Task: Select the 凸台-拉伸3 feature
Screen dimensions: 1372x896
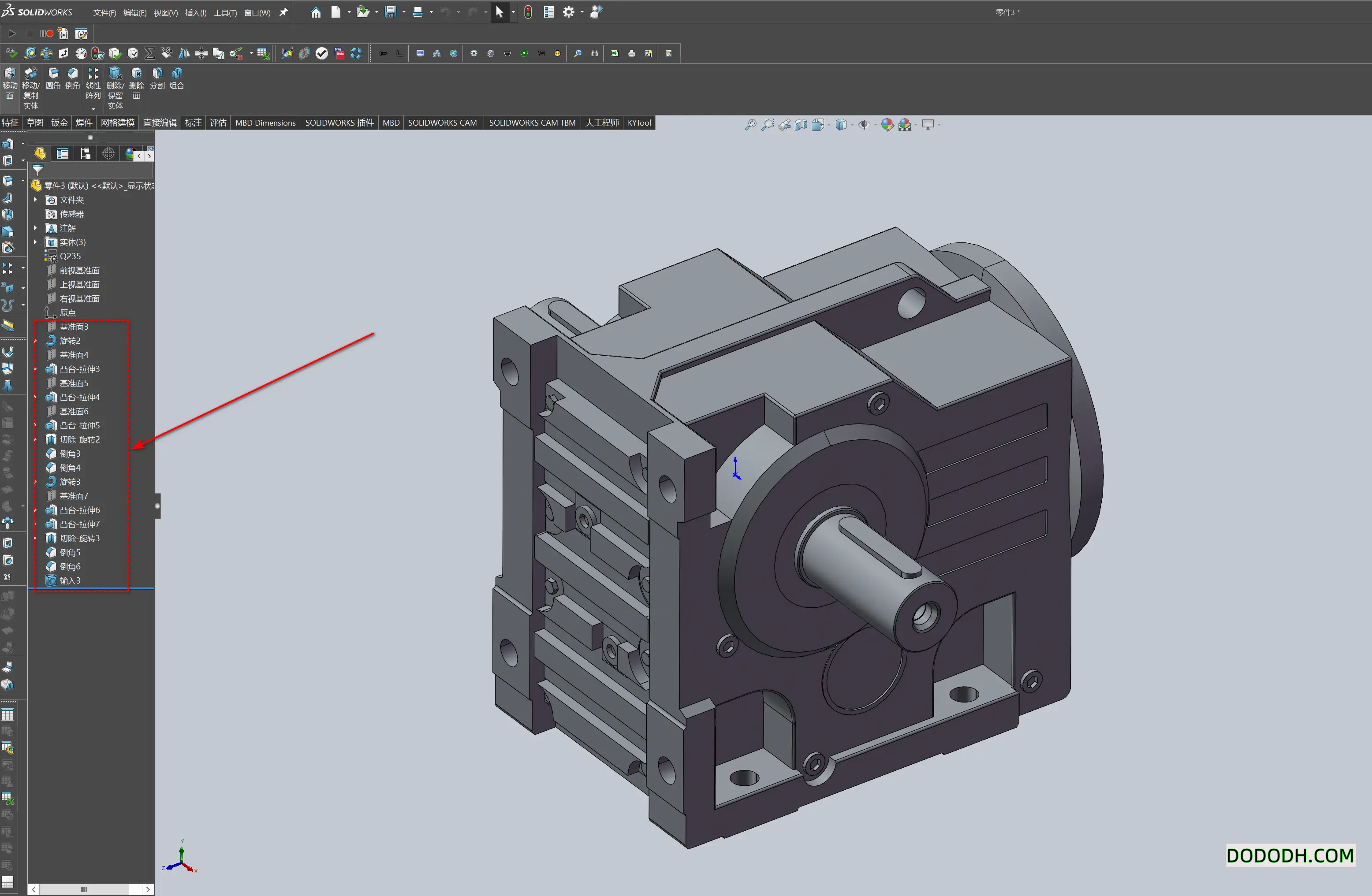Action: click(x=80, y=369)
